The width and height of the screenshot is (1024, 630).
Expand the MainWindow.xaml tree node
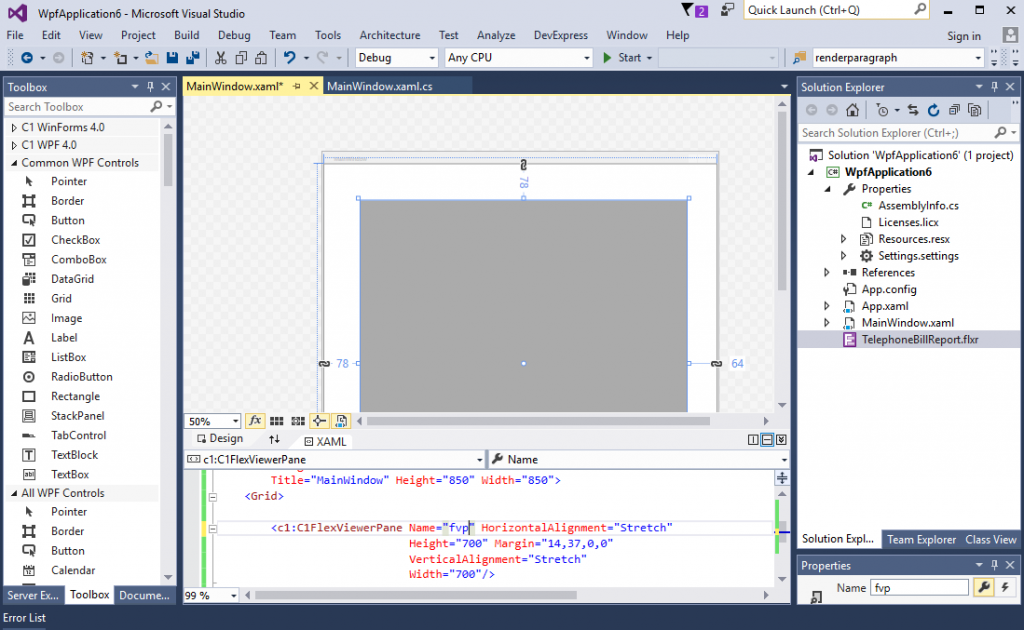pyautogui.click(x=827, y=323)
